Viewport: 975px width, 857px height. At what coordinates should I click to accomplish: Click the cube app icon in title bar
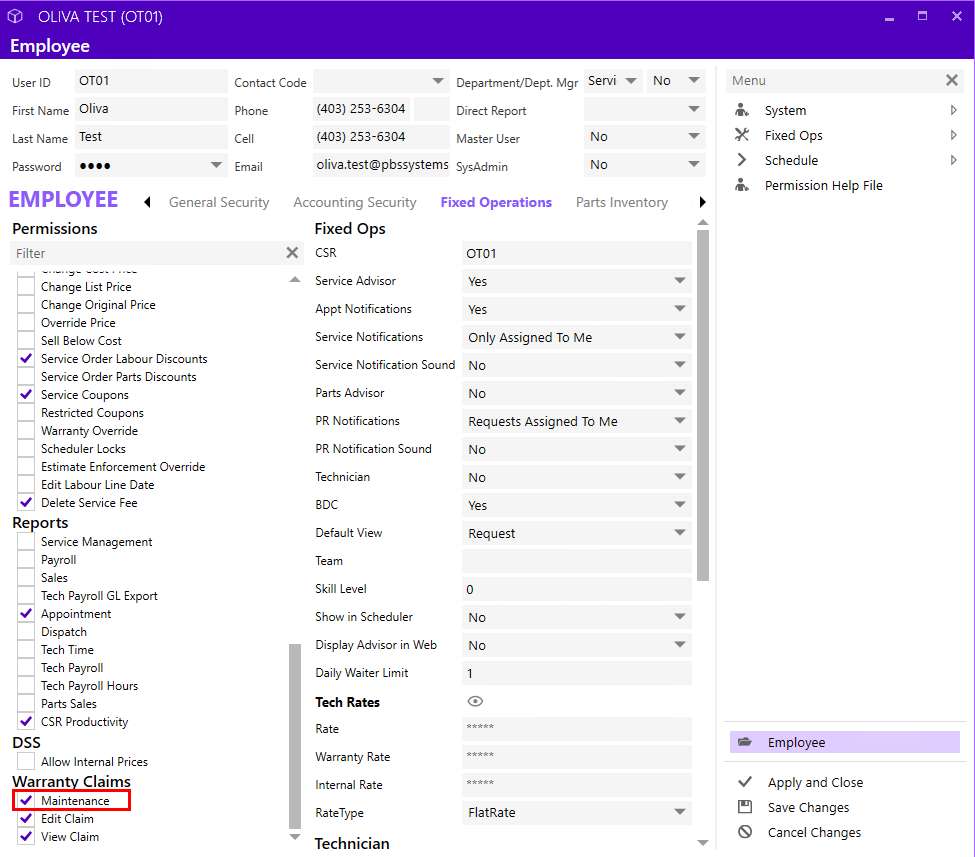pyautogui.click(x=16, y=16)
